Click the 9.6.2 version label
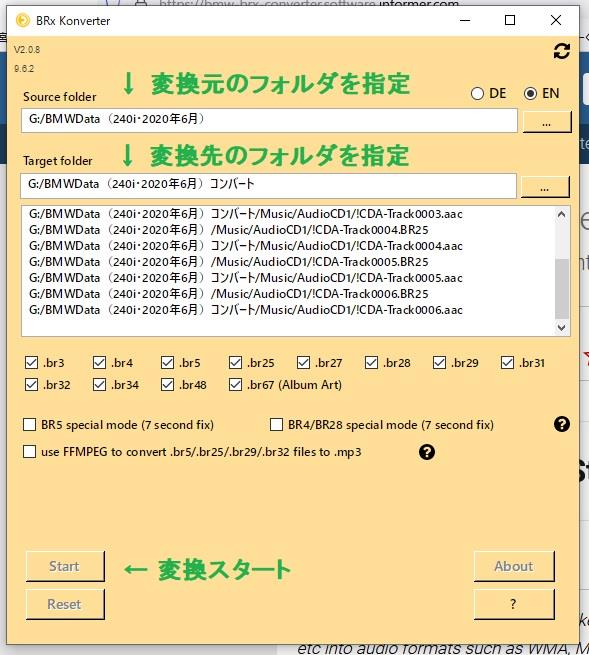This screenshot has width=589, height=655. point(24,69)
